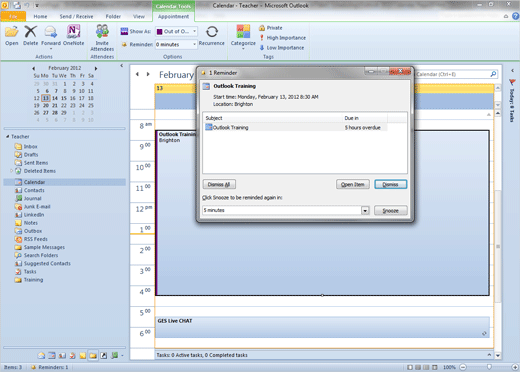This screenshot has height=372, width=520.
Task: Toggle Low Importance tag
Action: pyautogui.click(x=282, y=48)
